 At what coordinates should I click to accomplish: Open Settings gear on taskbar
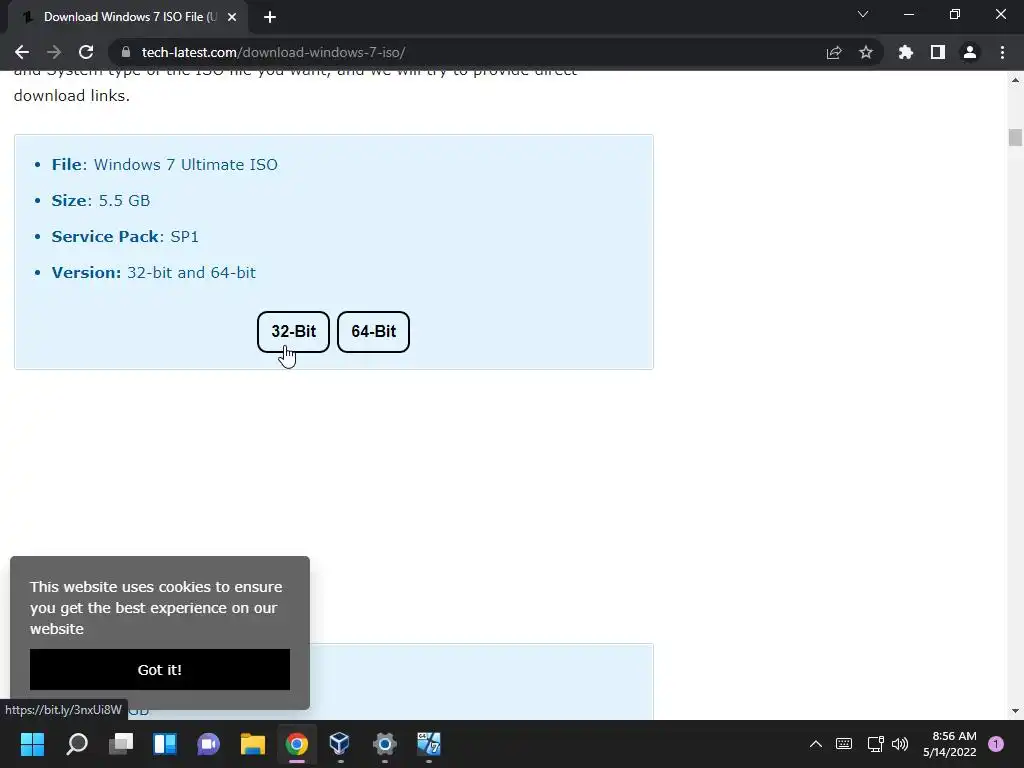coord(385,744)
